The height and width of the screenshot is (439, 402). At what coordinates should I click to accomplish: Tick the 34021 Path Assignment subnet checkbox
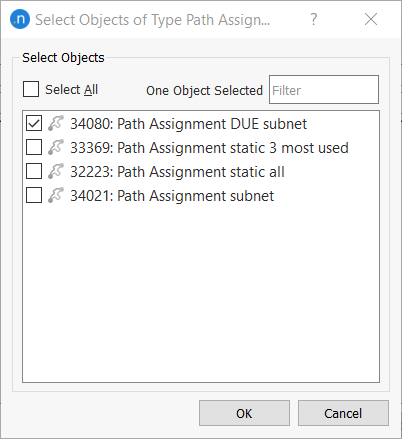click(34, 195)
